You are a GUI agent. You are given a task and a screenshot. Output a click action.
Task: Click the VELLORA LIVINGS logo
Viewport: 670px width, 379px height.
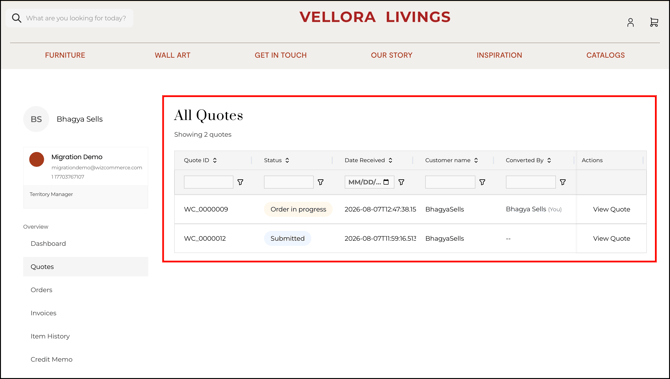click(x=375, y=17)
